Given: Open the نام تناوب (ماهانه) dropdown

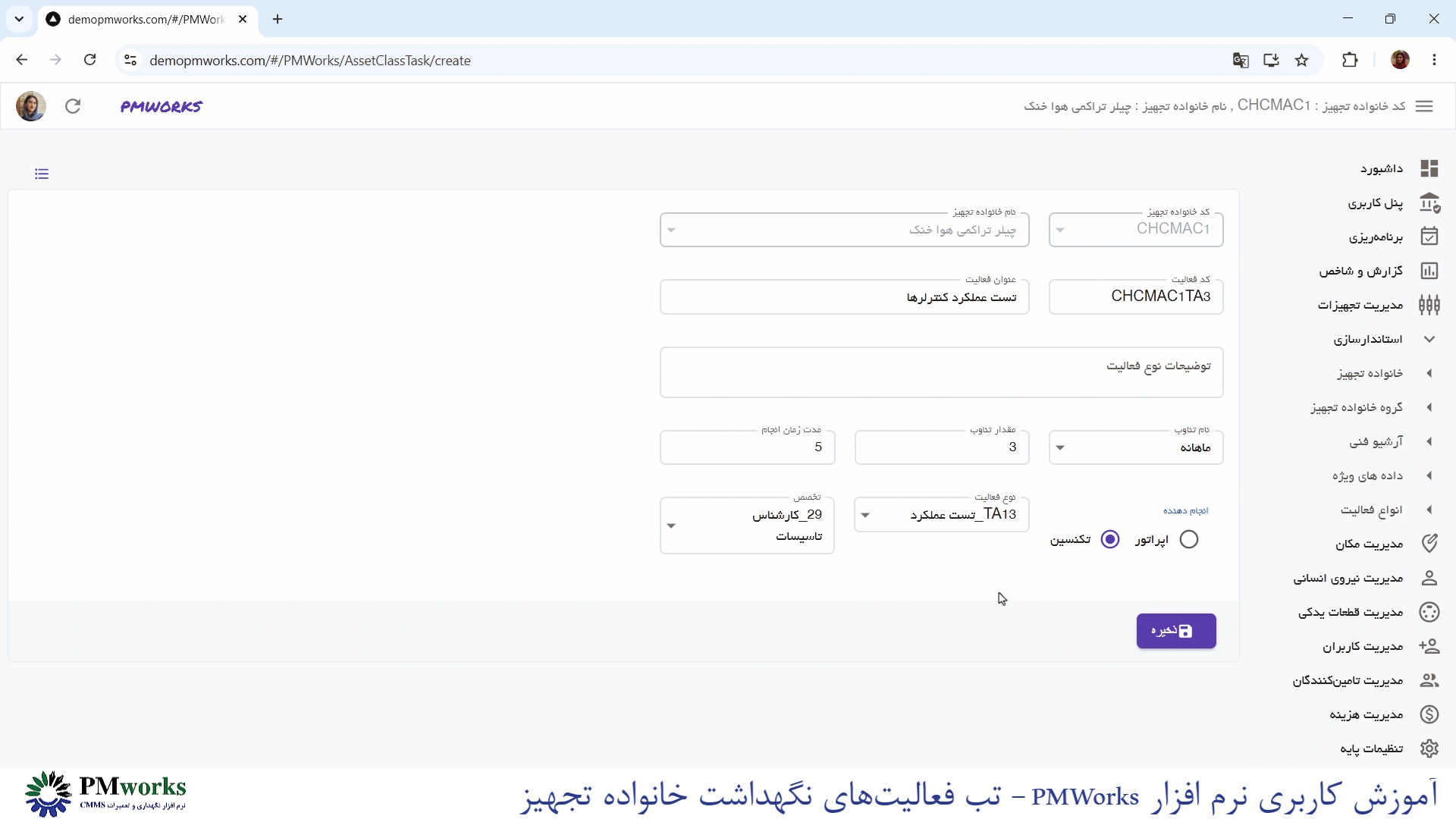Looking at the screenshot, I should pyautogui.click(x=1136, y=447).
